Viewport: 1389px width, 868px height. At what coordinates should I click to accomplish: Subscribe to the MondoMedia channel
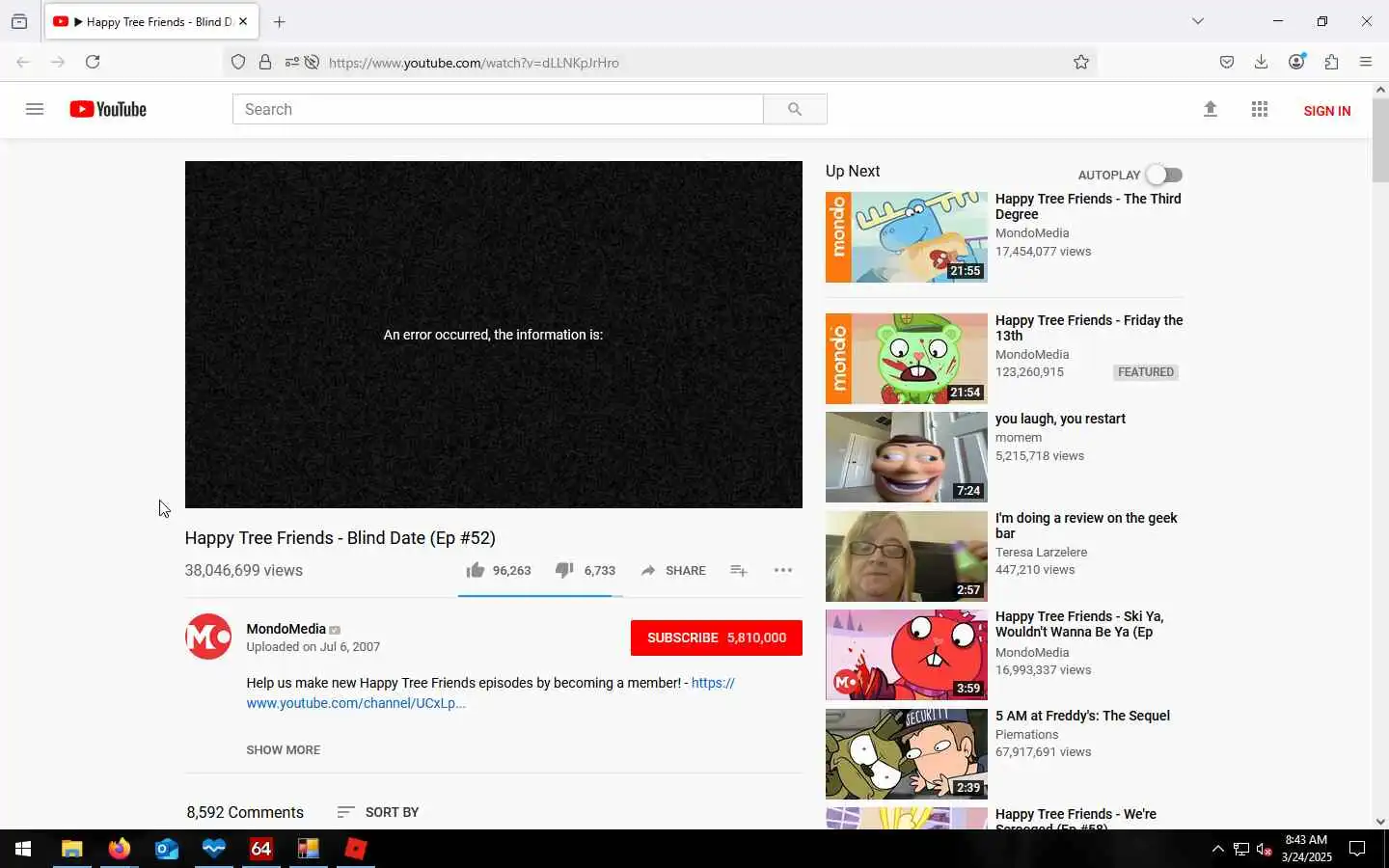(717, 637)
